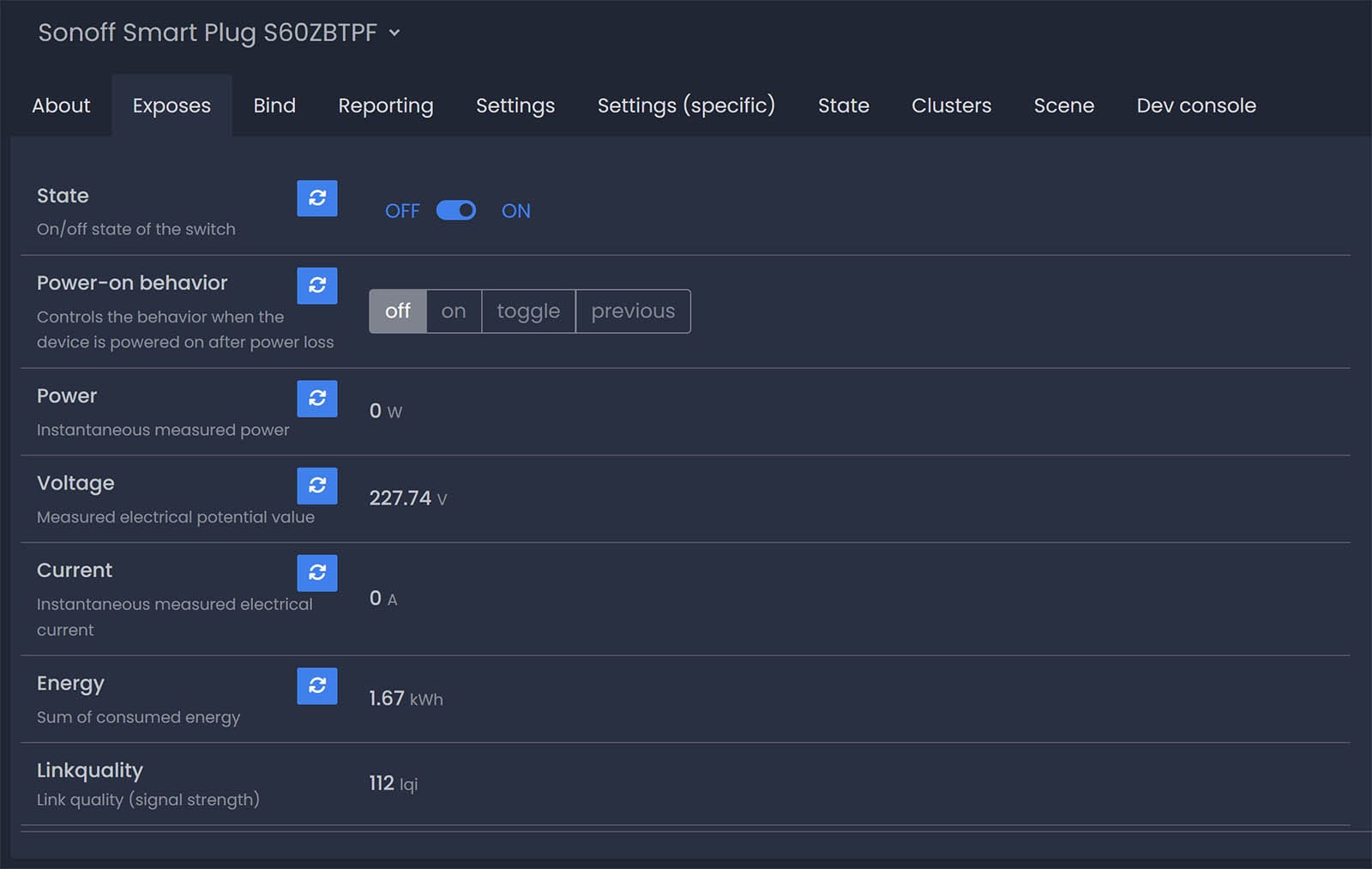Refresh the Energy reading
Image resolution: width=1372 pixels, height=869 pixels.
click(316, 686)
